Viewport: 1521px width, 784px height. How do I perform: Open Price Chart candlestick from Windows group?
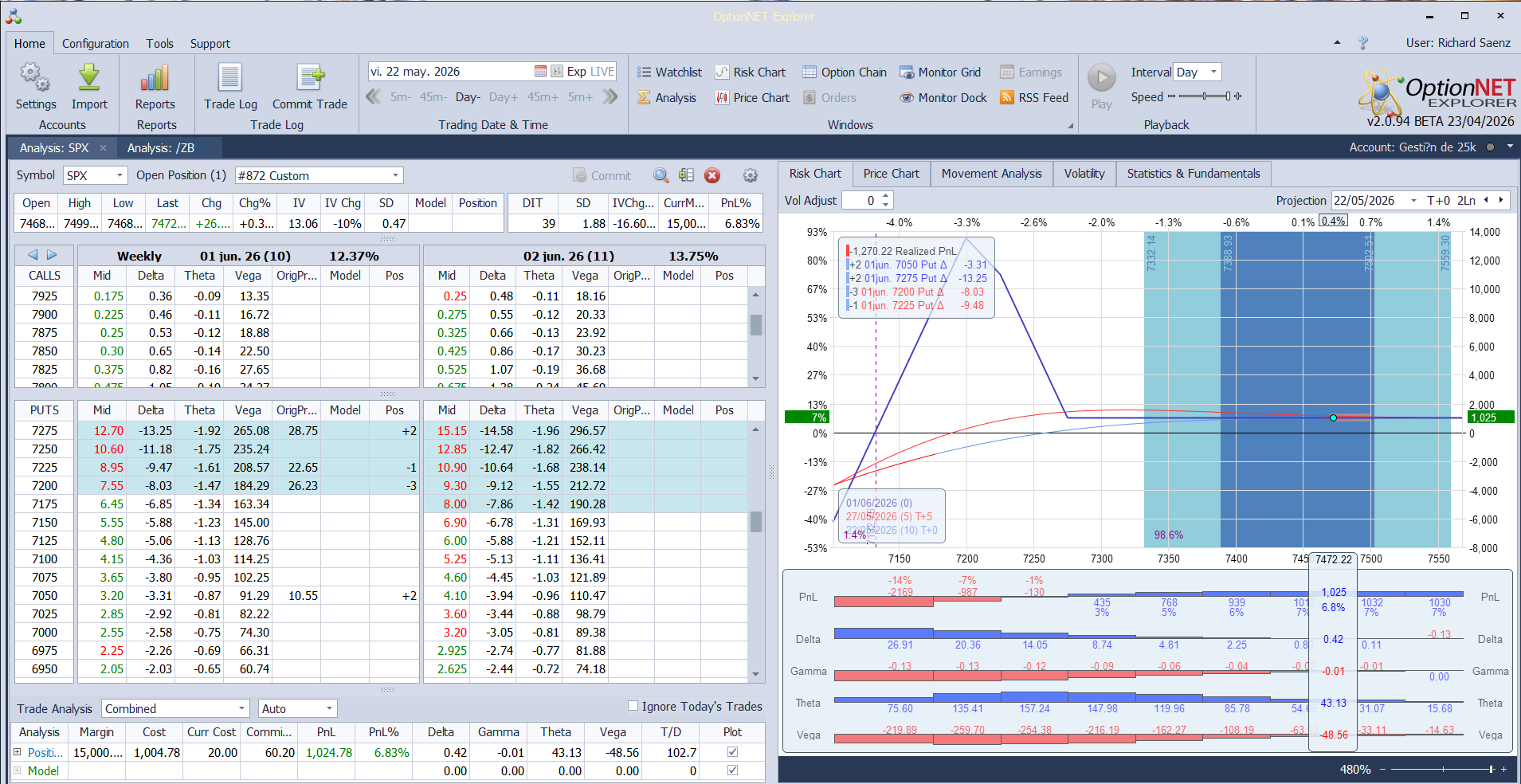pos(752,98)
